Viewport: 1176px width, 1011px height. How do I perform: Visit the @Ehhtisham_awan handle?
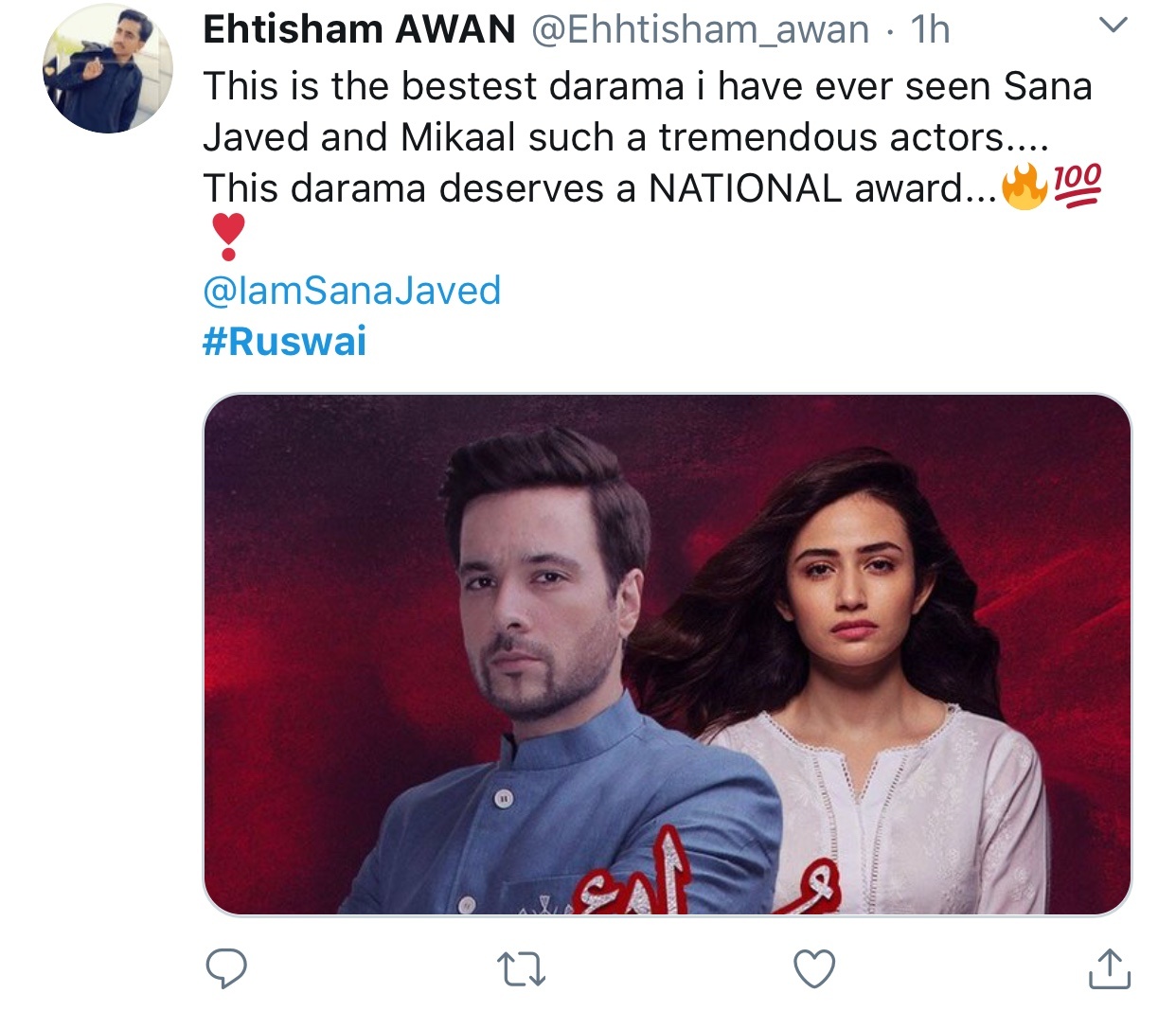[x=699, y=29]
